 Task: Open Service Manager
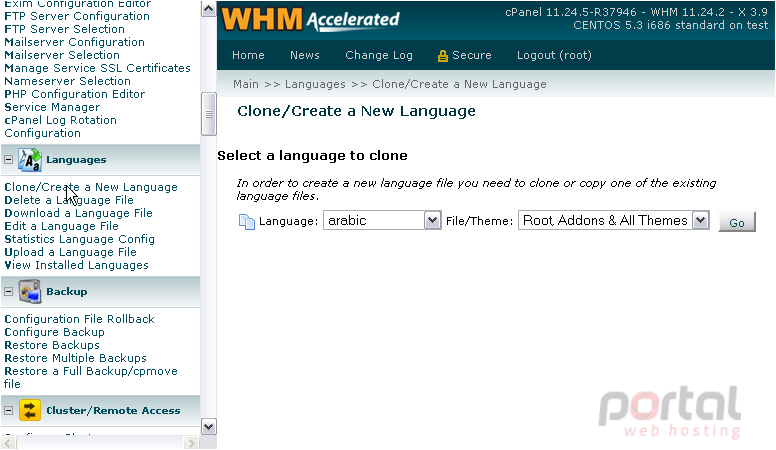[x=52, y=107]
